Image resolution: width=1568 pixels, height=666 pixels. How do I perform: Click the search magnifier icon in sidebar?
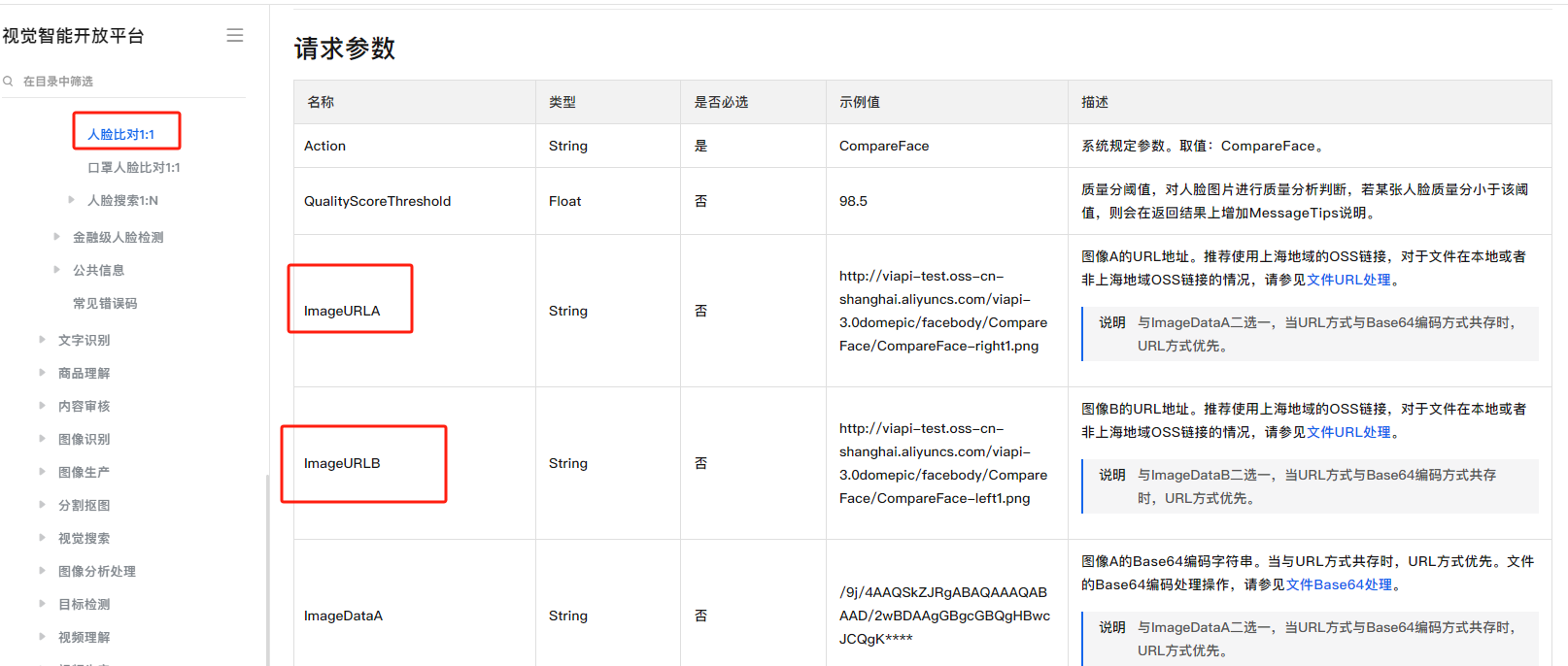coord(8,82)
